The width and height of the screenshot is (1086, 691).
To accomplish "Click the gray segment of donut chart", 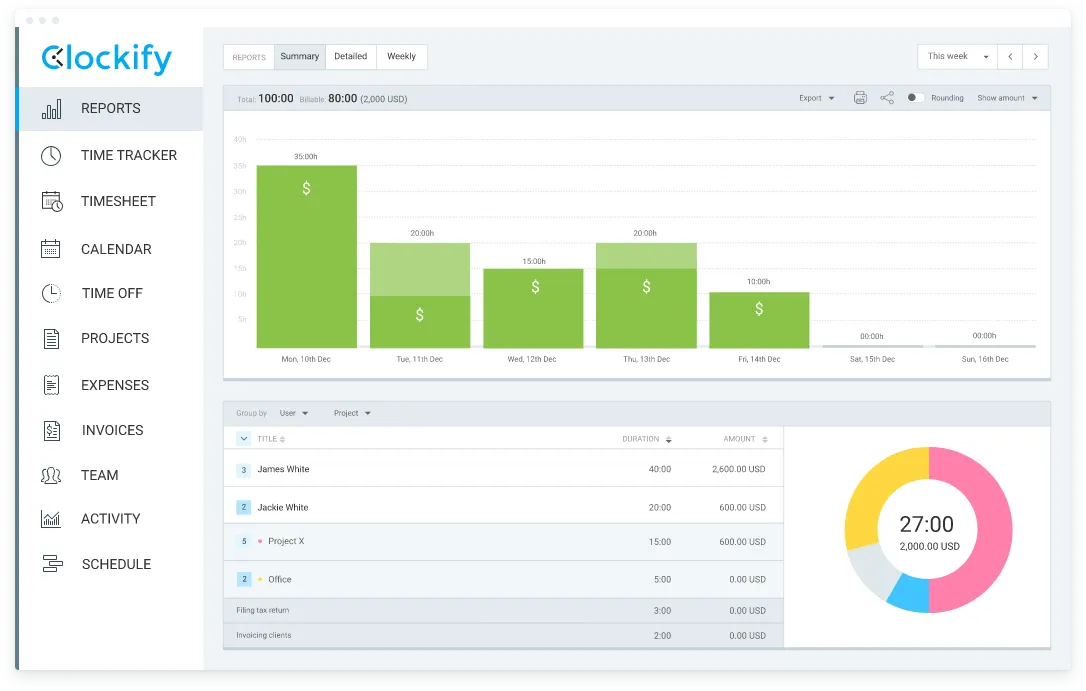I will [870, 568].
